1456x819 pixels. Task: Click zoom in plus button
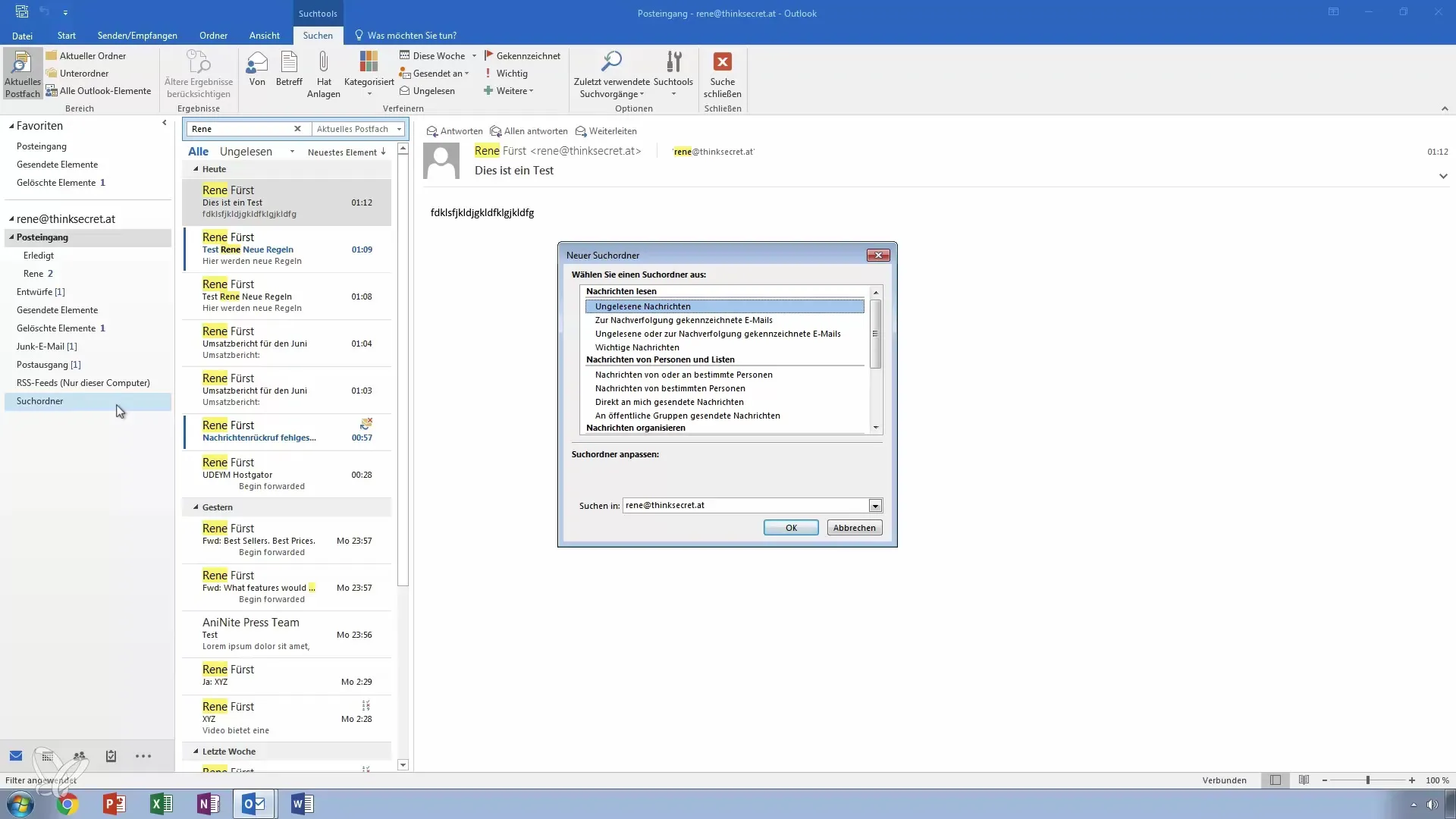1412,780
